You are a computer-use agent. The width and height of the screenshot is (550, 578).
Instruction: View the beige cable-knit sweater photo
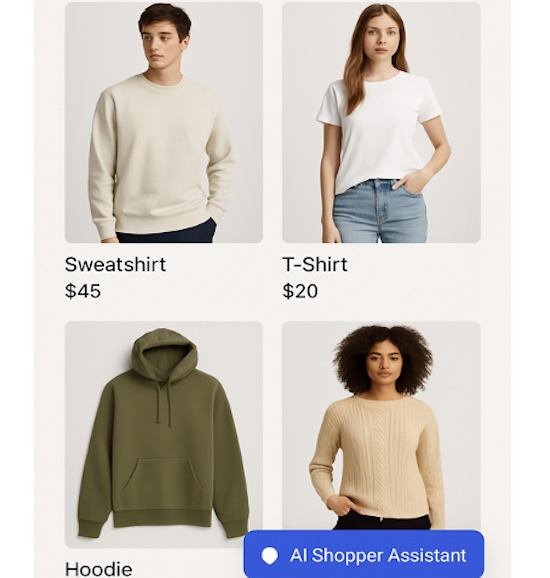tap(381, 426)
